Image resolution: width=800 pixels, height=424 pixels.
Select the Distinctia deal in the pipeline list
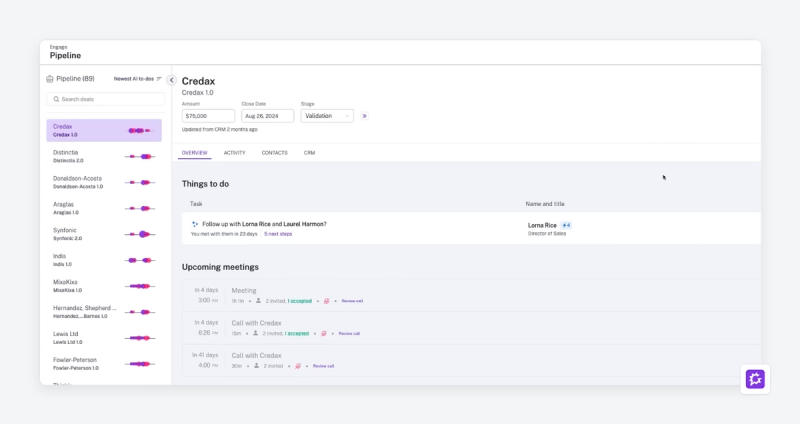pyautogui.click(x=104, y=156)
